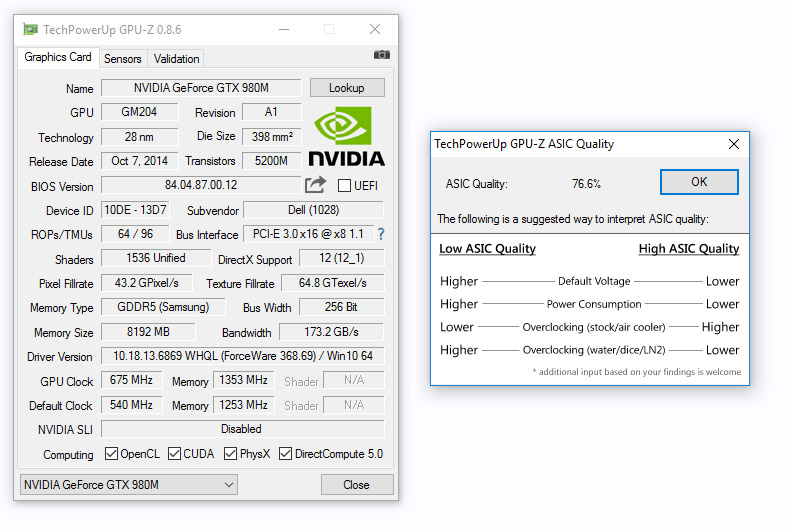This screenshot has width=791, height=530.
Task: Click the Lookup button
Action: [x=347, y=88]
